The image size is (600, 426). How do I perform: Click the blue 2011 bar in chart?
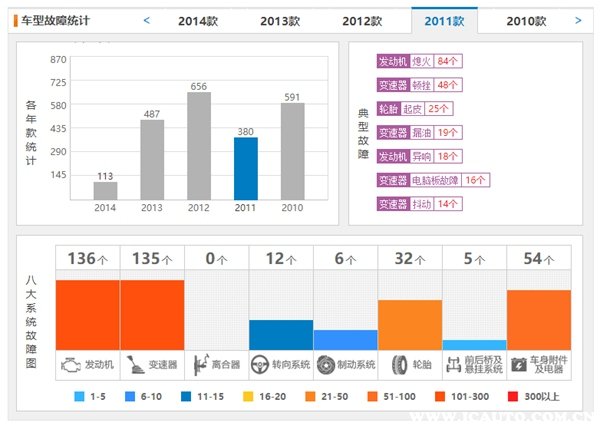[x=246, y=168]
